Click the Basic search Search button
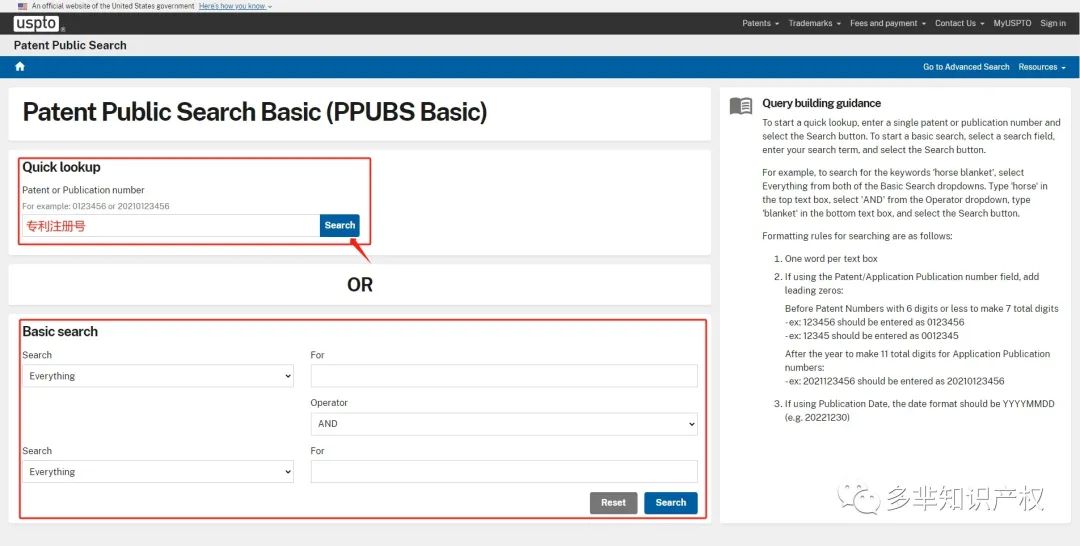The width and height of the screenshot is (1080, 546). pyautogui.click(x=670, y=503)
